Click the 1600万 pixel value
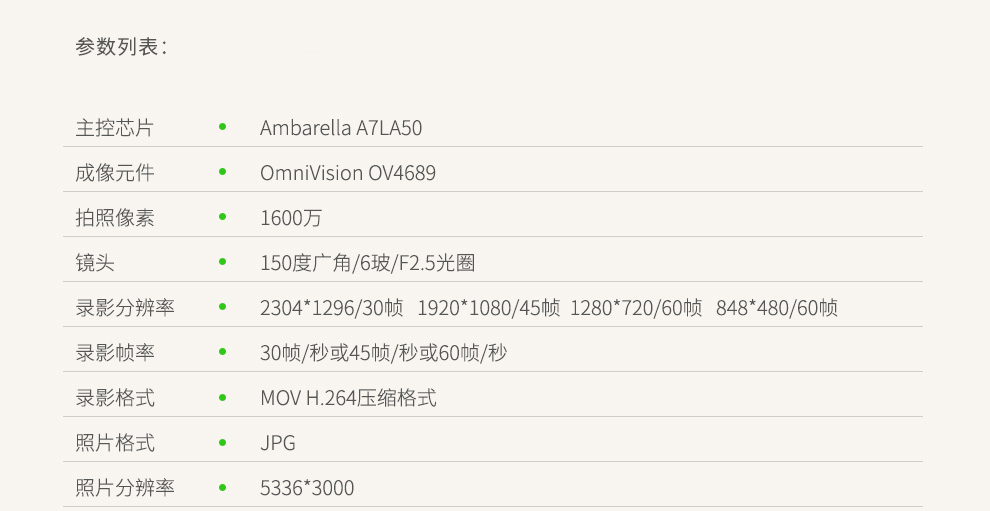 click(x=291, y=218)
